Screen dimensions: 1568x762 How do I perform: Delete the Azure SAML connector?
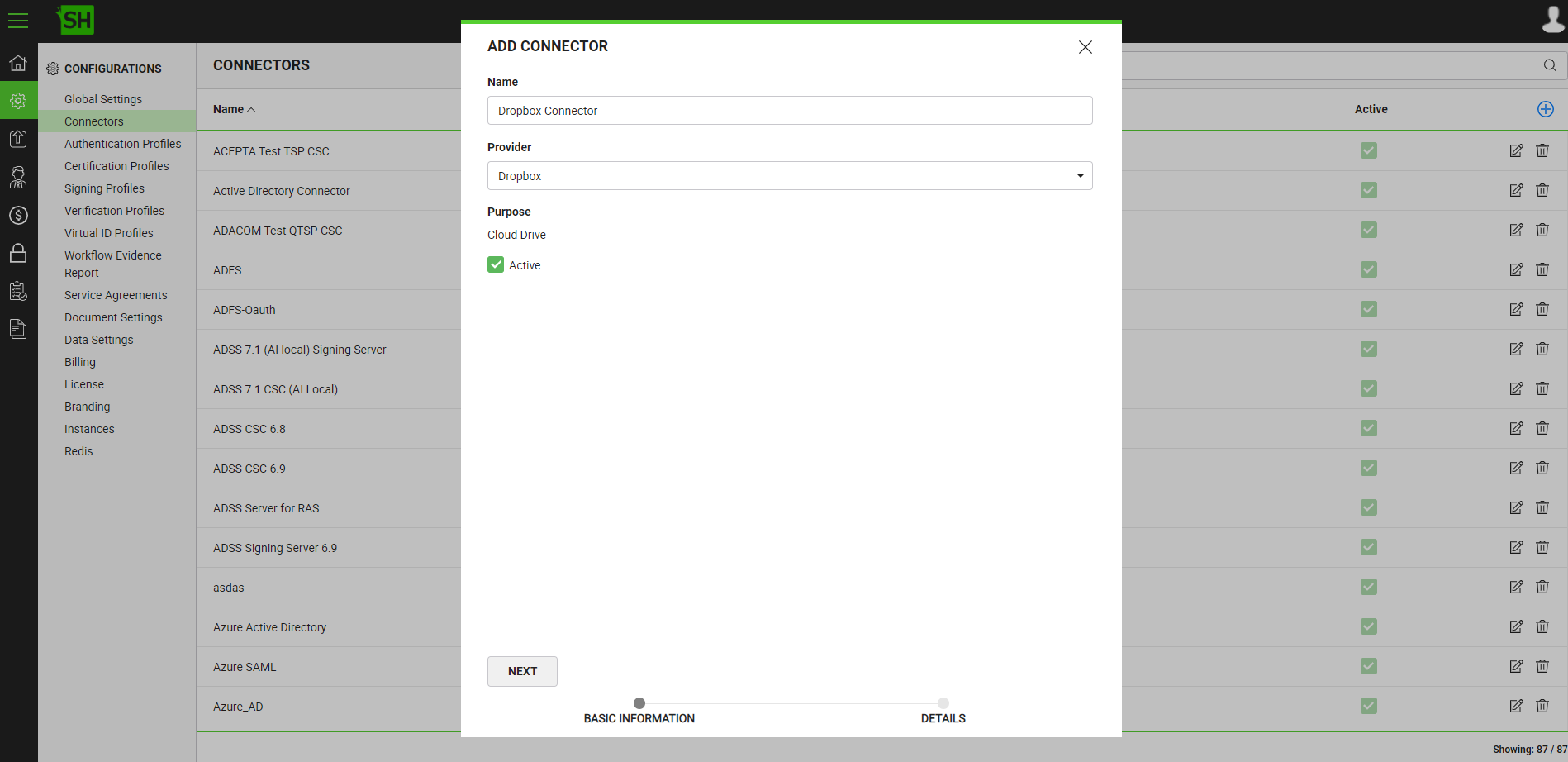pyautogui.click(x=1542, y=666)
